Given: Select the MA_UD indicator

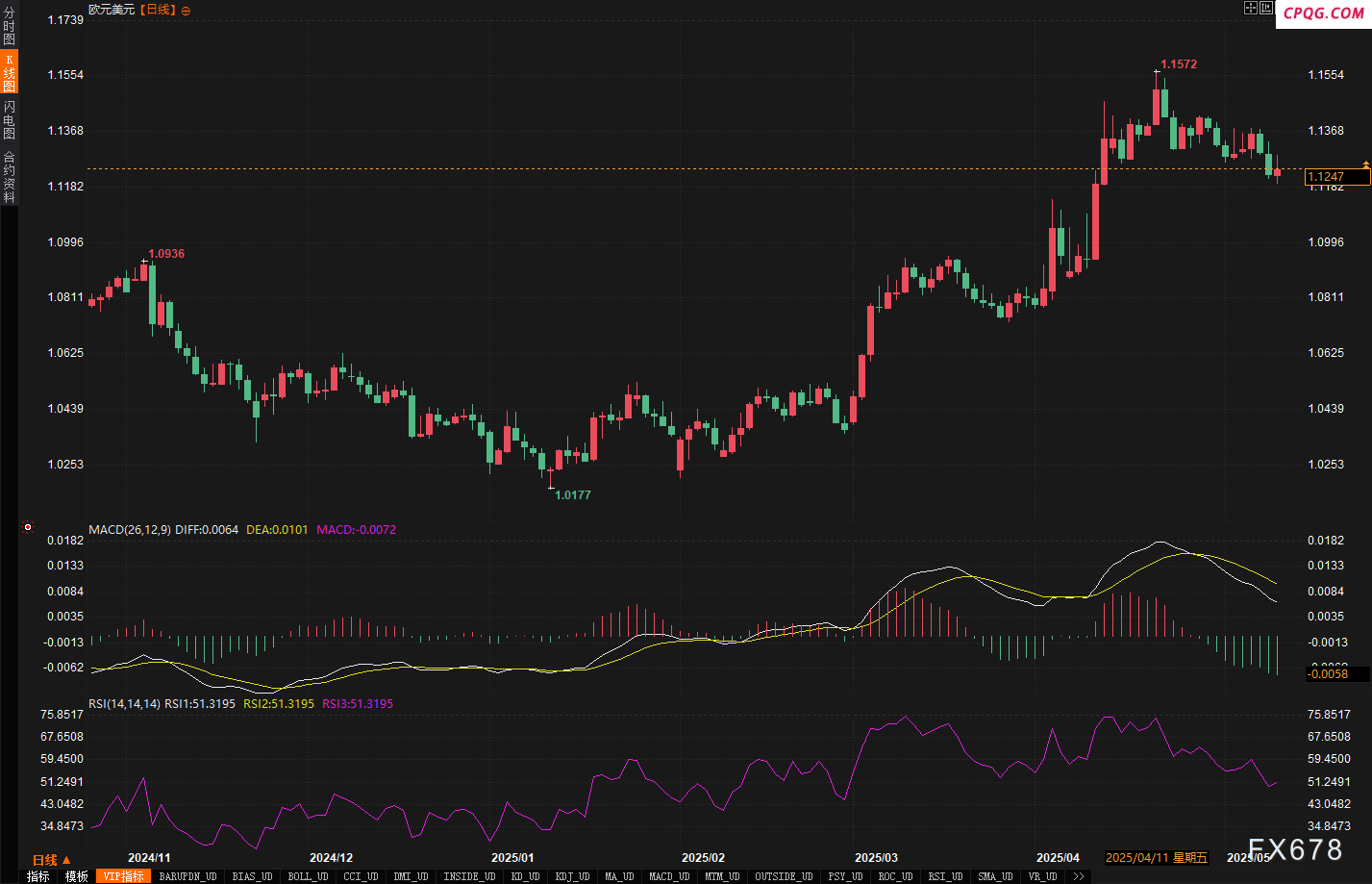Looking at the screenshot, I should [x=620, y=876].
